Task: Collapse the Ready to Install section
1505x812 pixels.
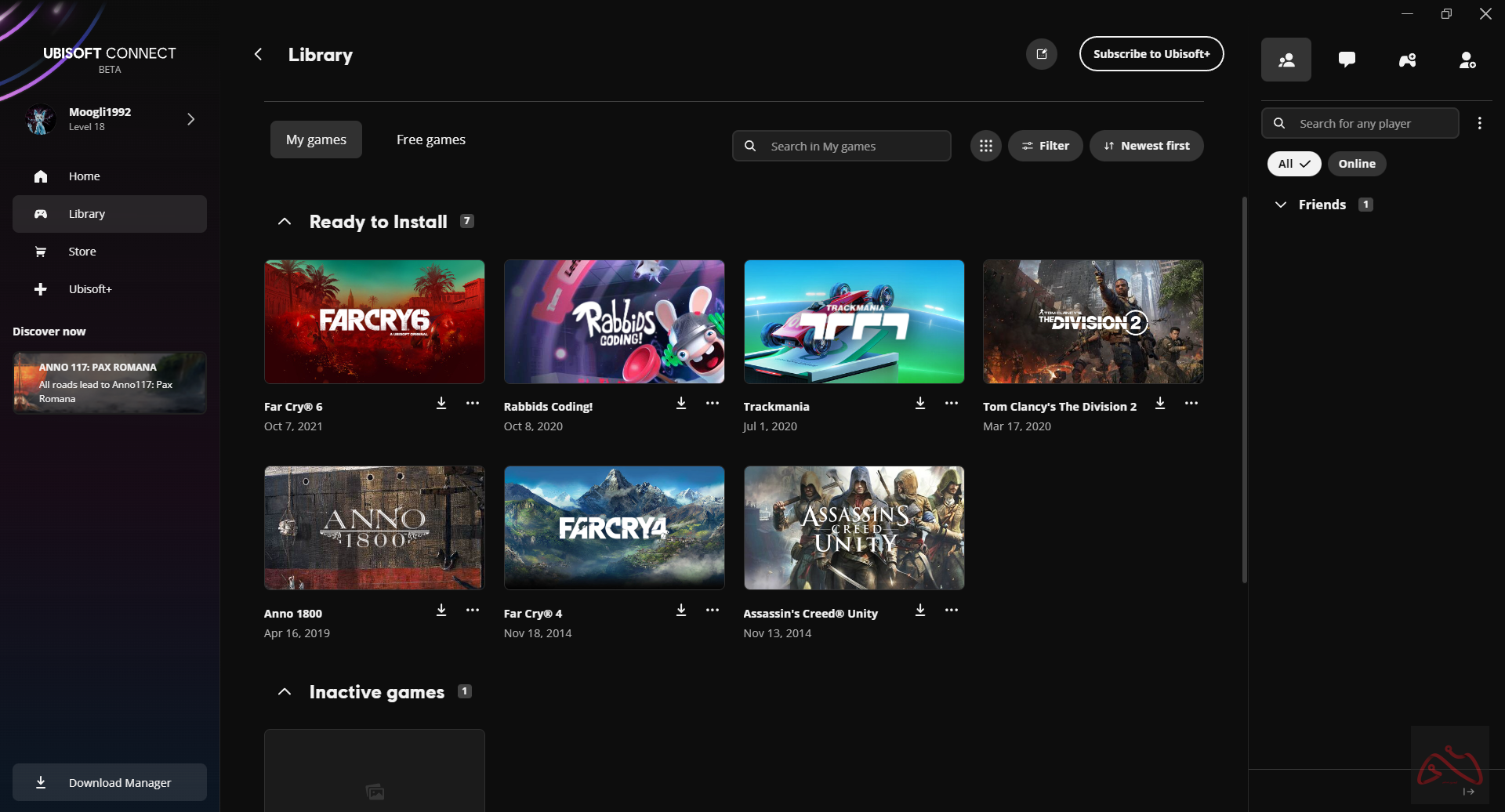Action: pos(285,222)
